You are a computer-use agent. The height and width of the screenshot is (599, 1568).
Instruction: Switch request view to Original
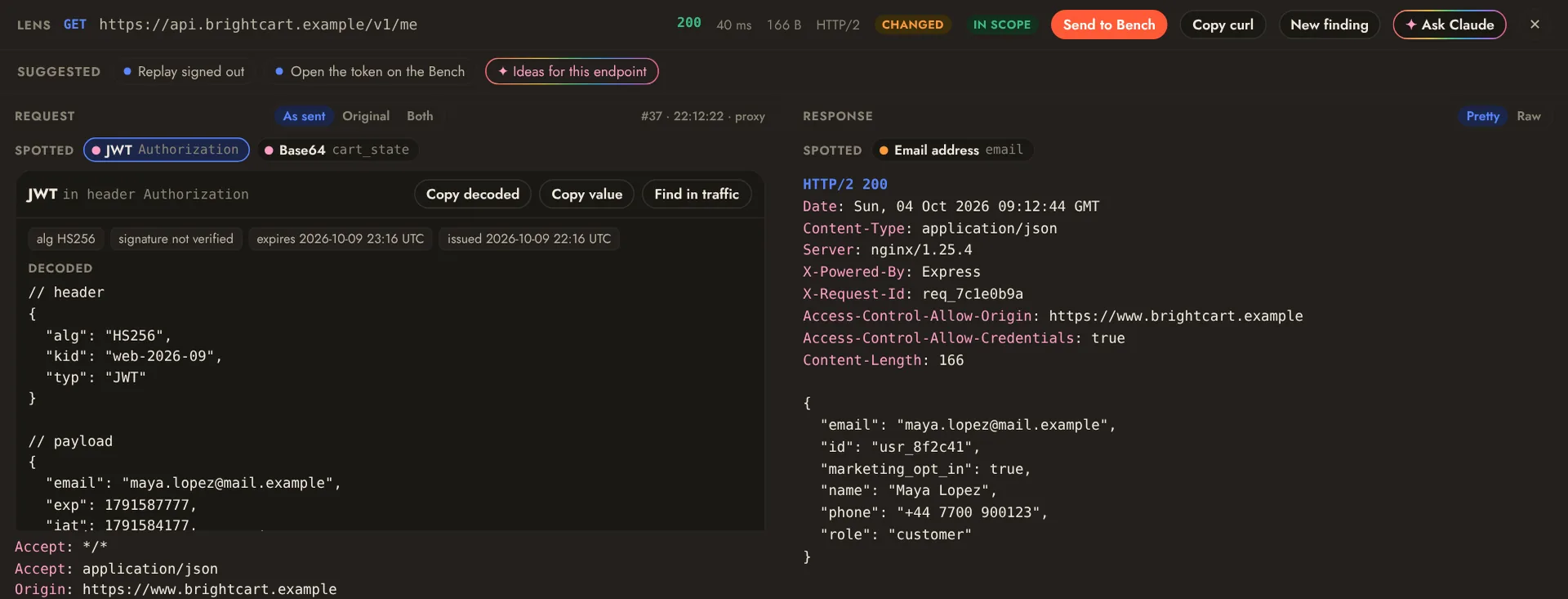366,116
